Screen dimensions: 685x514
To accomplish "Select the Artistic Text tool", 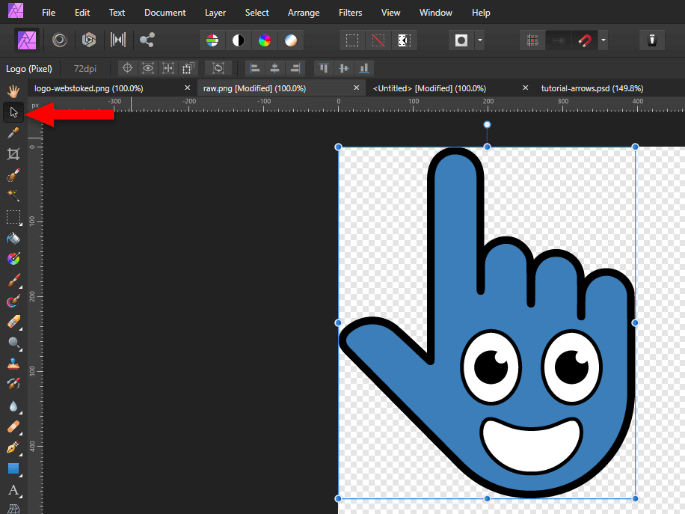I will tap(14, 490).
